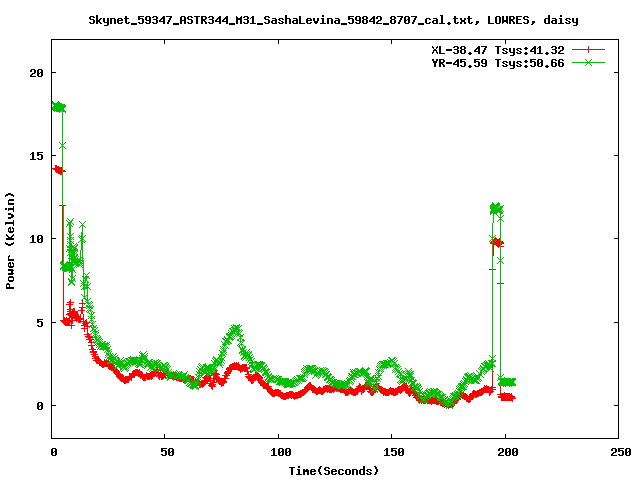640x480 pixels.
Task: Click the x-axis tick label '250'
Action: [620, 452]
